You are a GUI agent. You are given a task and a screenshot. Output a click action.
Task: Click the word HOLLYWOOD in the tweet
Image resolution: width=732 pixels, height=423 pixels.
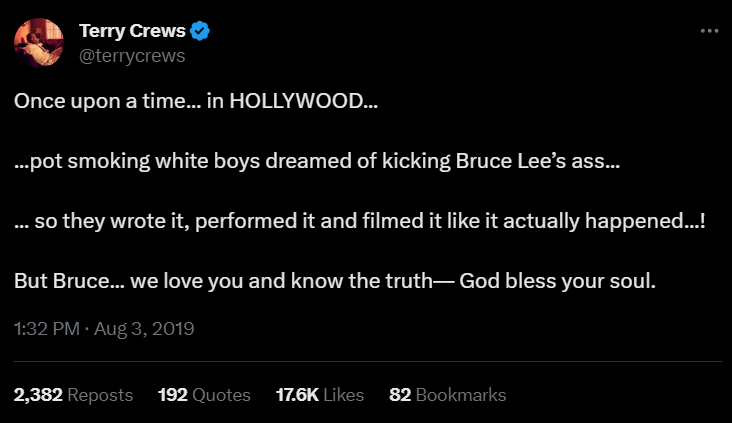297,102
